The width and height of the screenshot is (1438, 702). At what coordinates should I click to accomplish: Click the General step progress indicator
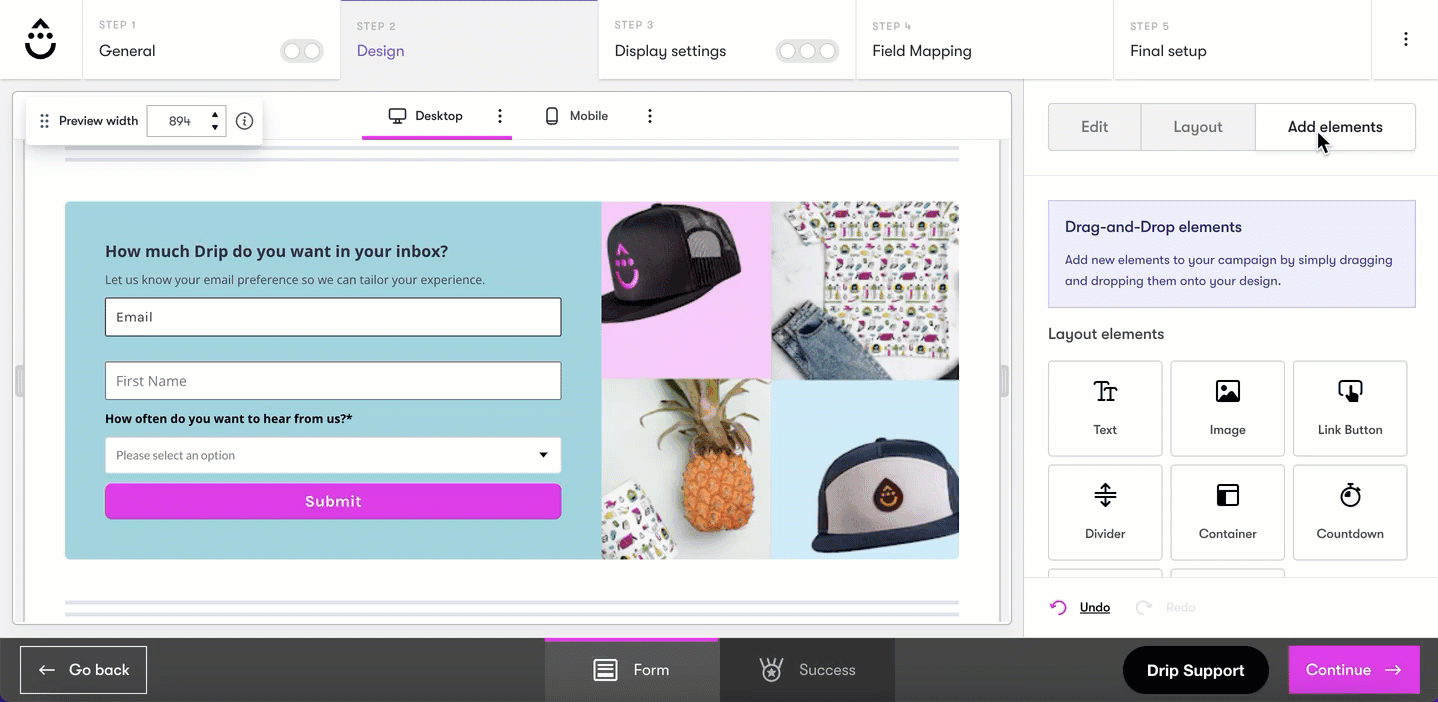click(302, 51)
